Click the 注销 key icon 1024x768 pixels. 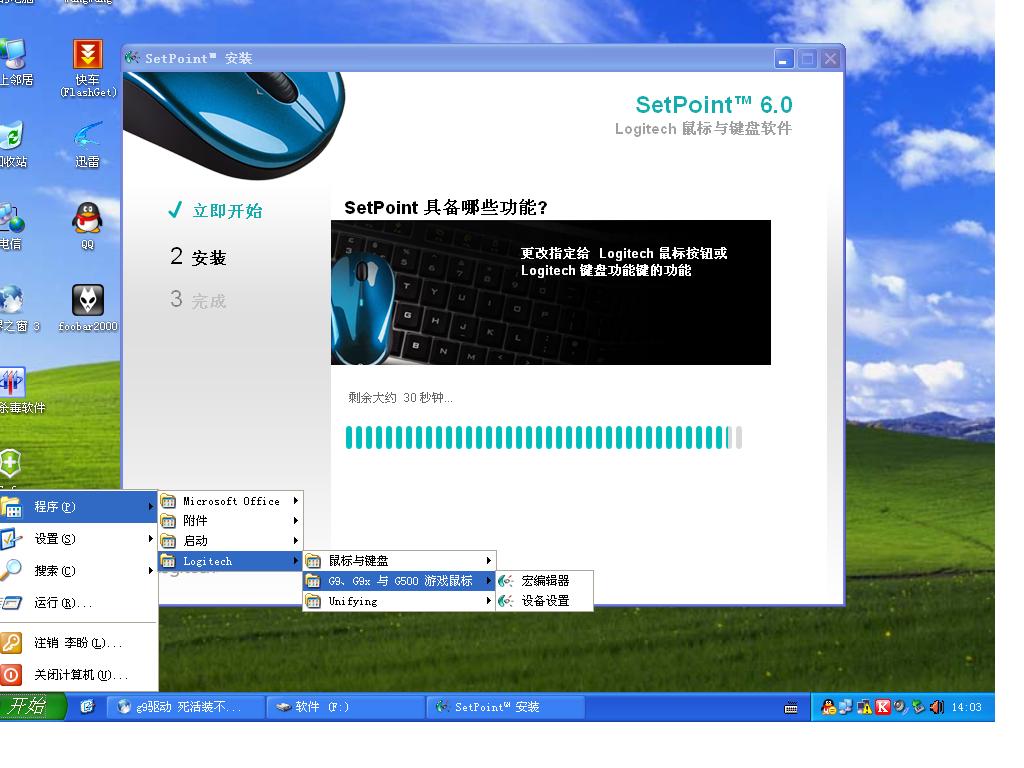click(11, 643)
